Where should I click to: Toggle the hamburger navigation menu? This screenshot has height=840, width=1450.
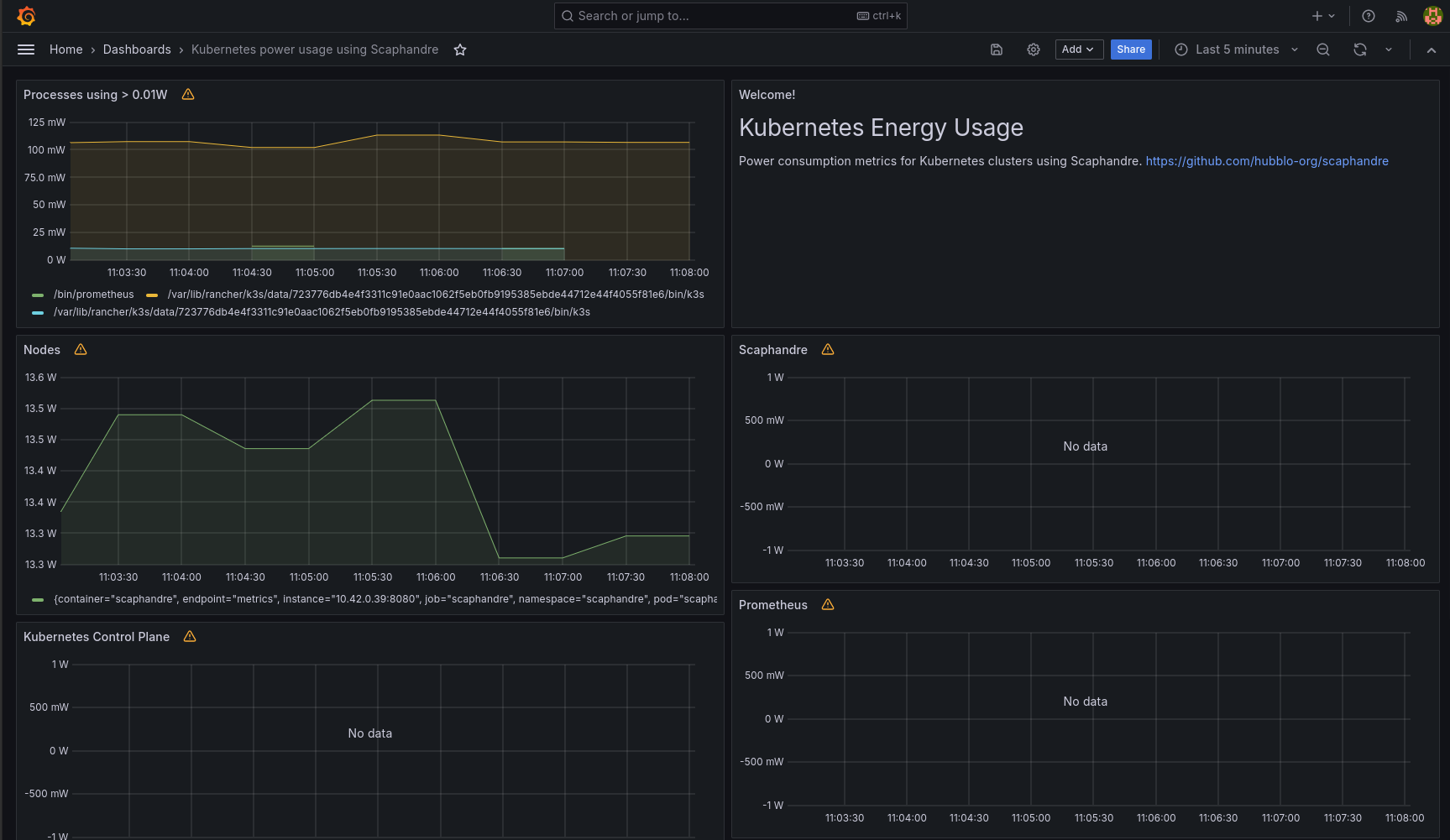click(26, 50)
